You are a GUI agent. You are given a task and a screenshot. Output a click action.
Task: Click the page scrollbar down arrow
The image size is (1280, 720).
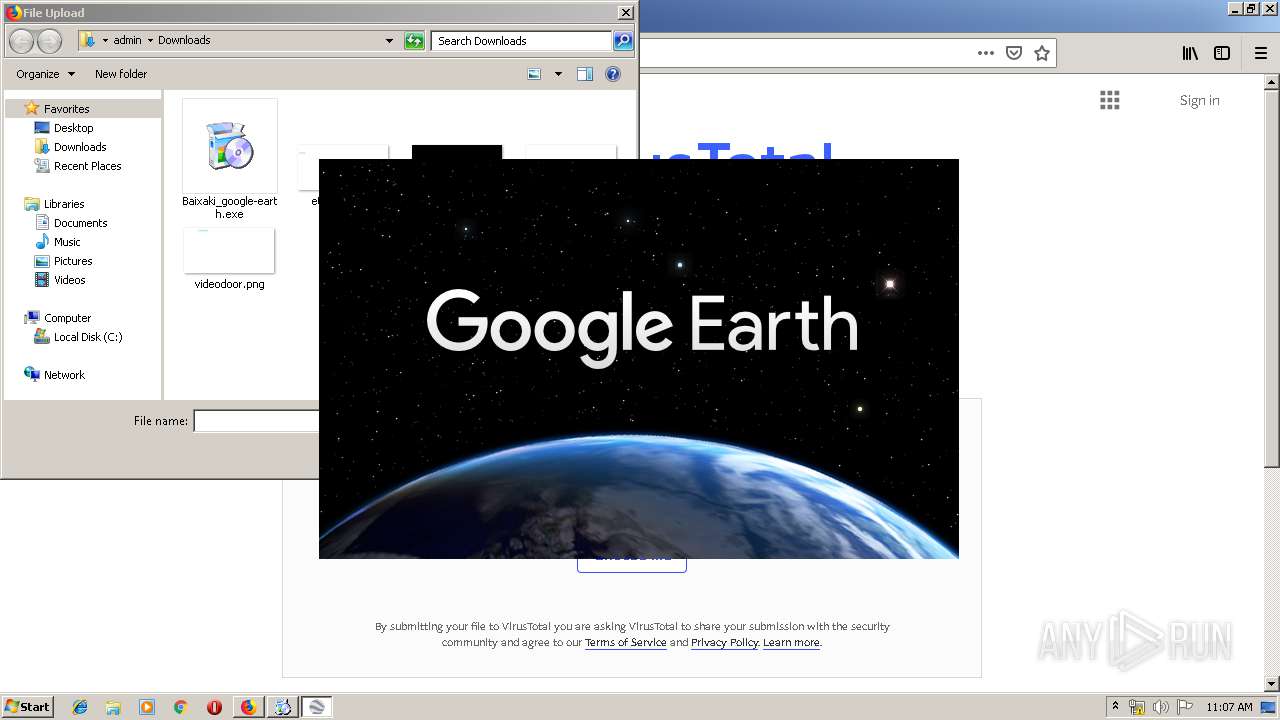(1271, 684)
